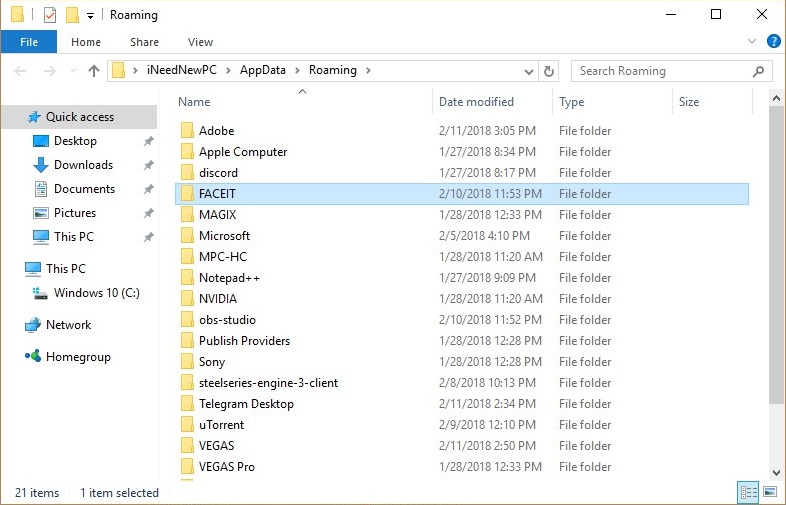Refresh the Roaming folder view
The height and width of the screenshot is (505, 786).
point(549,71)
